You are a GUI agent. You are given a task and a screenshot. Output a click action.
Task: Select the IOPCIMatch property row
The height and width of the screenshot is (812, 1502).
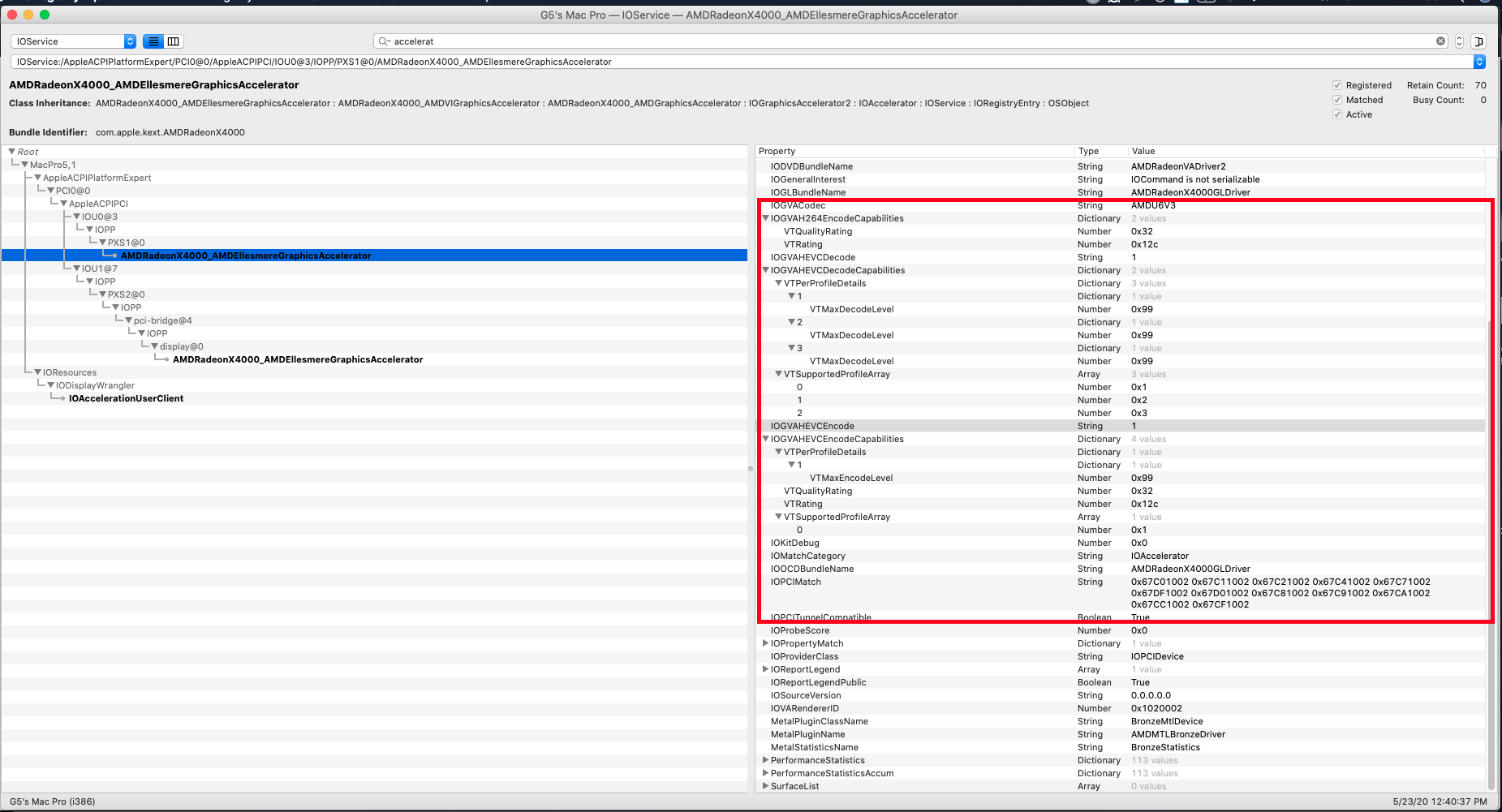coord(1121,593)
